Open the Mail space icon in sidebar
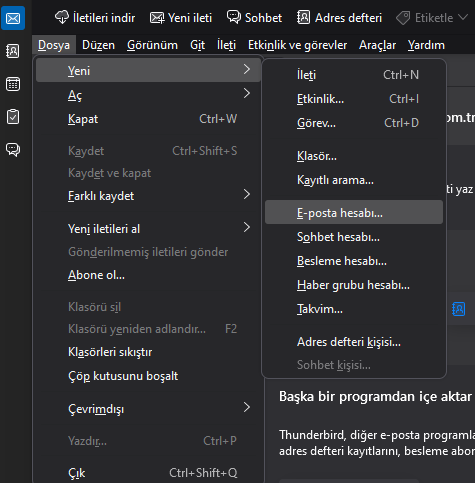 13,18
